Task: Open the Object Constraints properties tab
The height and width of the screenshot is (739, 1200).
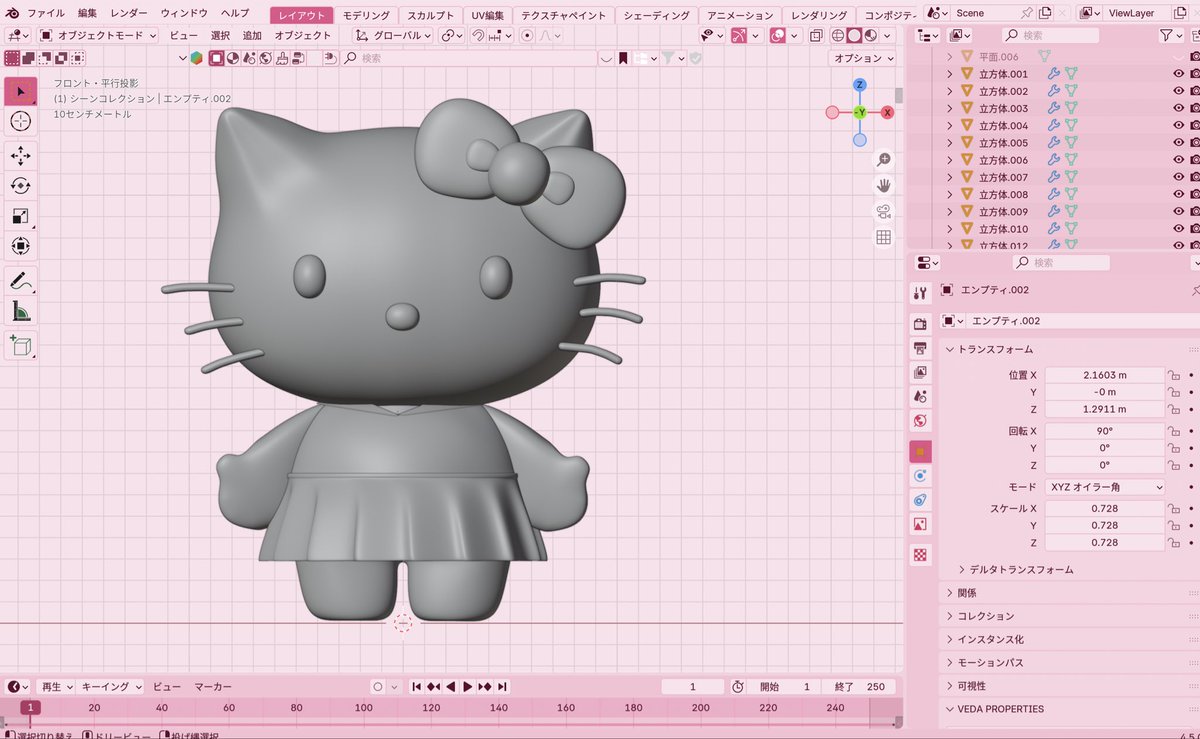Action: click(920, 499)
